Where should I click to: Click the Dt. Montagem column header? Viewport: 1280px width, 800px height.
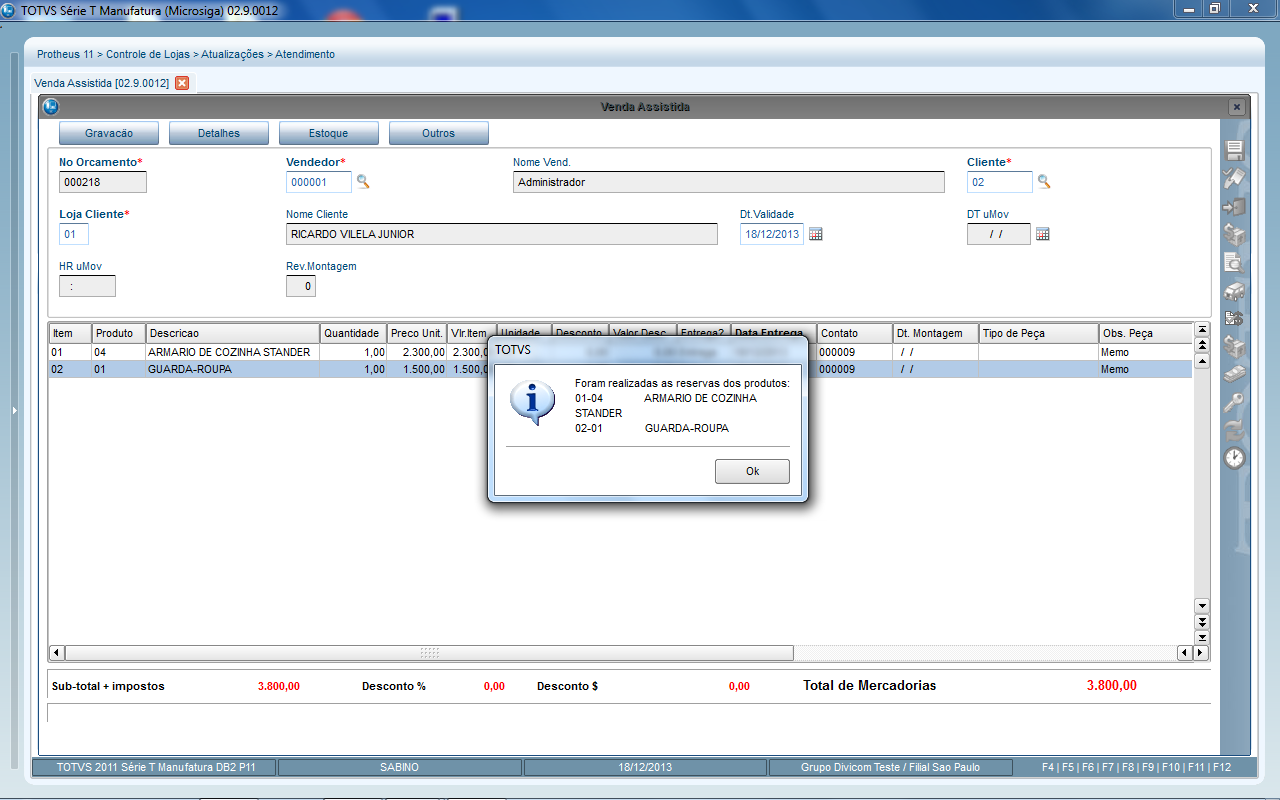coord(936,333)
